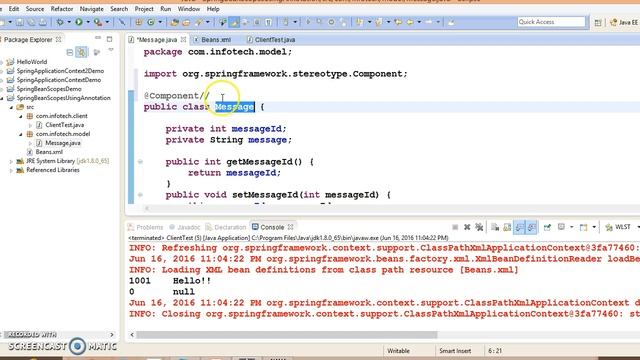Select the HelloWorld project
The height and width of the screenshot is (360, 640).
[31, 62]
